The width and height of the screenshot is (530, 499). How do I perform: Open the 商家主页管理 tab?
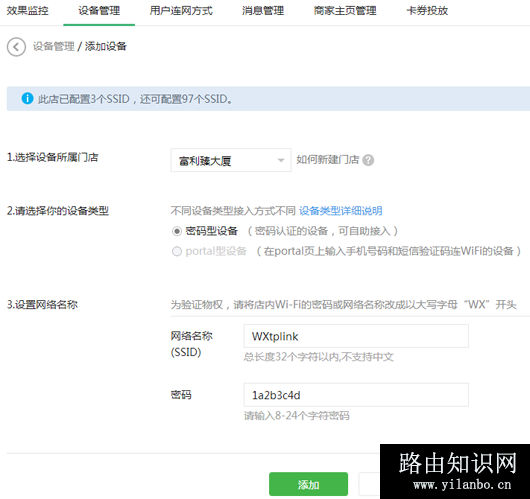(345, 11)
